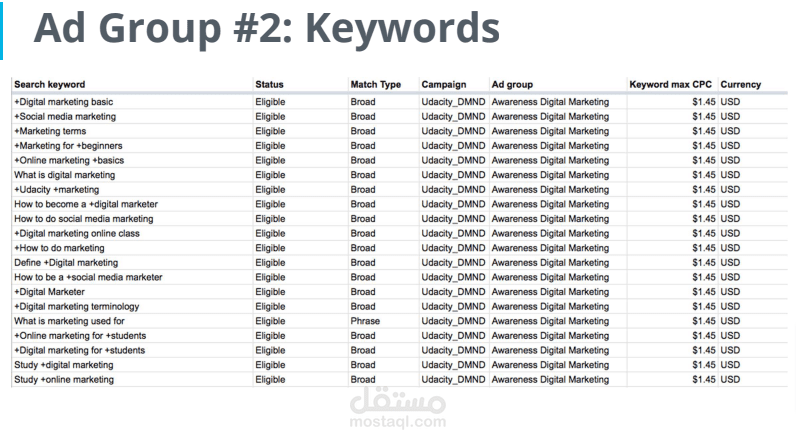Select the Status column header
This screenshot has height=439, width=796.
(270, 84)
